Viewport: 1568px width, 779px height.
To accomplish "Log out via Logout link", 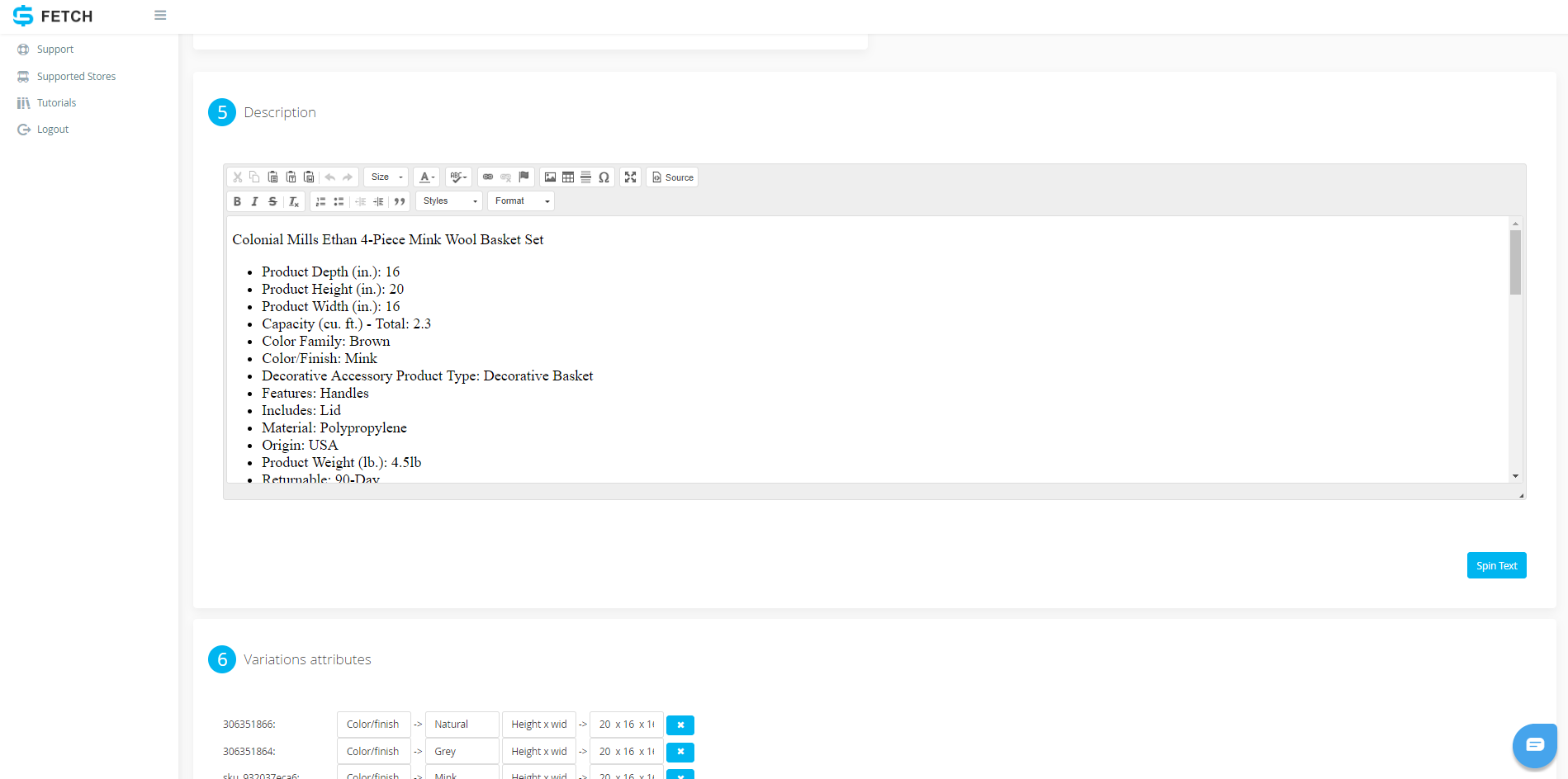I will 52,130.
